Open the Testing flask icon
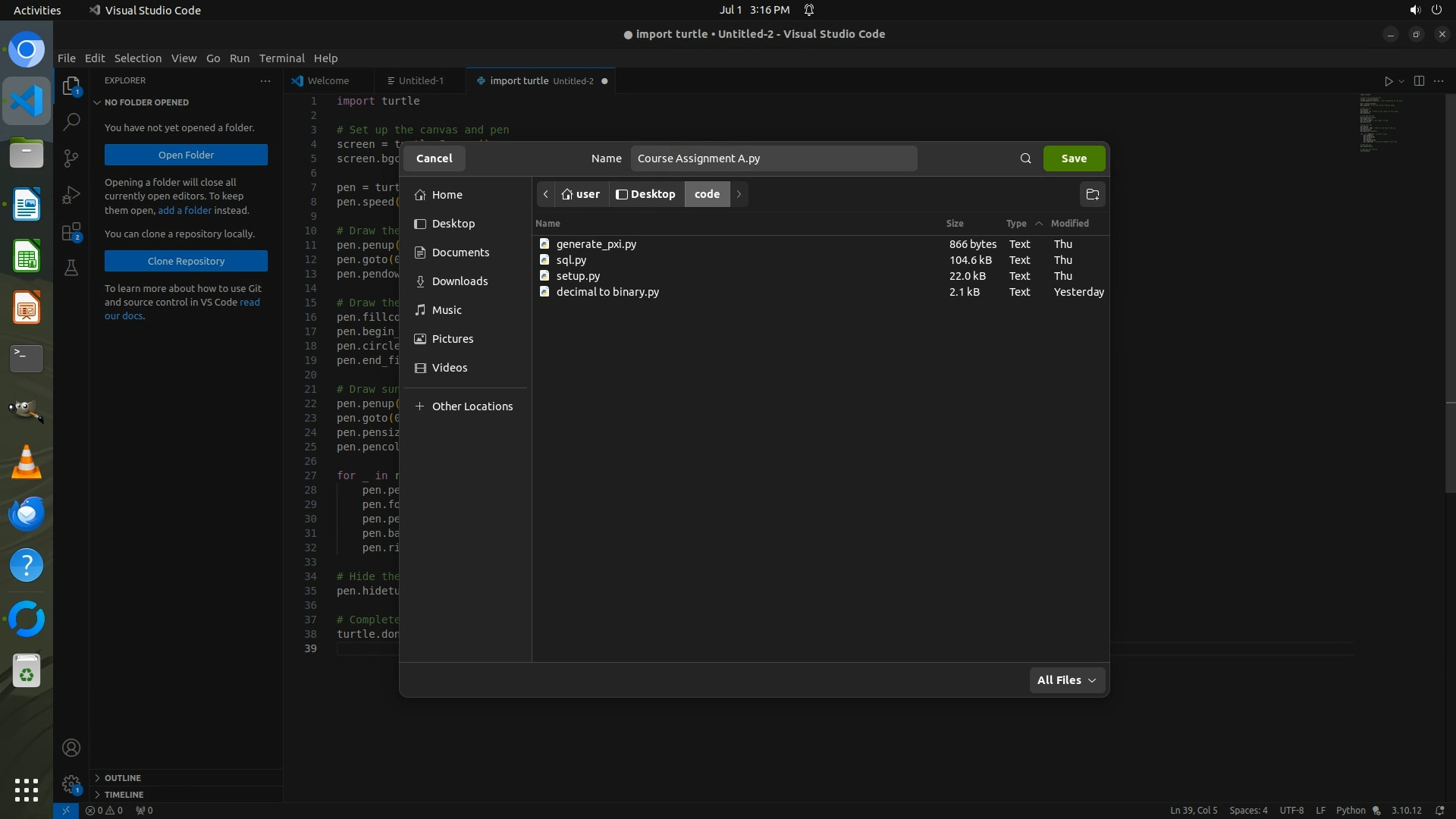Screen dimensions: 1456x819 pos(71,268)
